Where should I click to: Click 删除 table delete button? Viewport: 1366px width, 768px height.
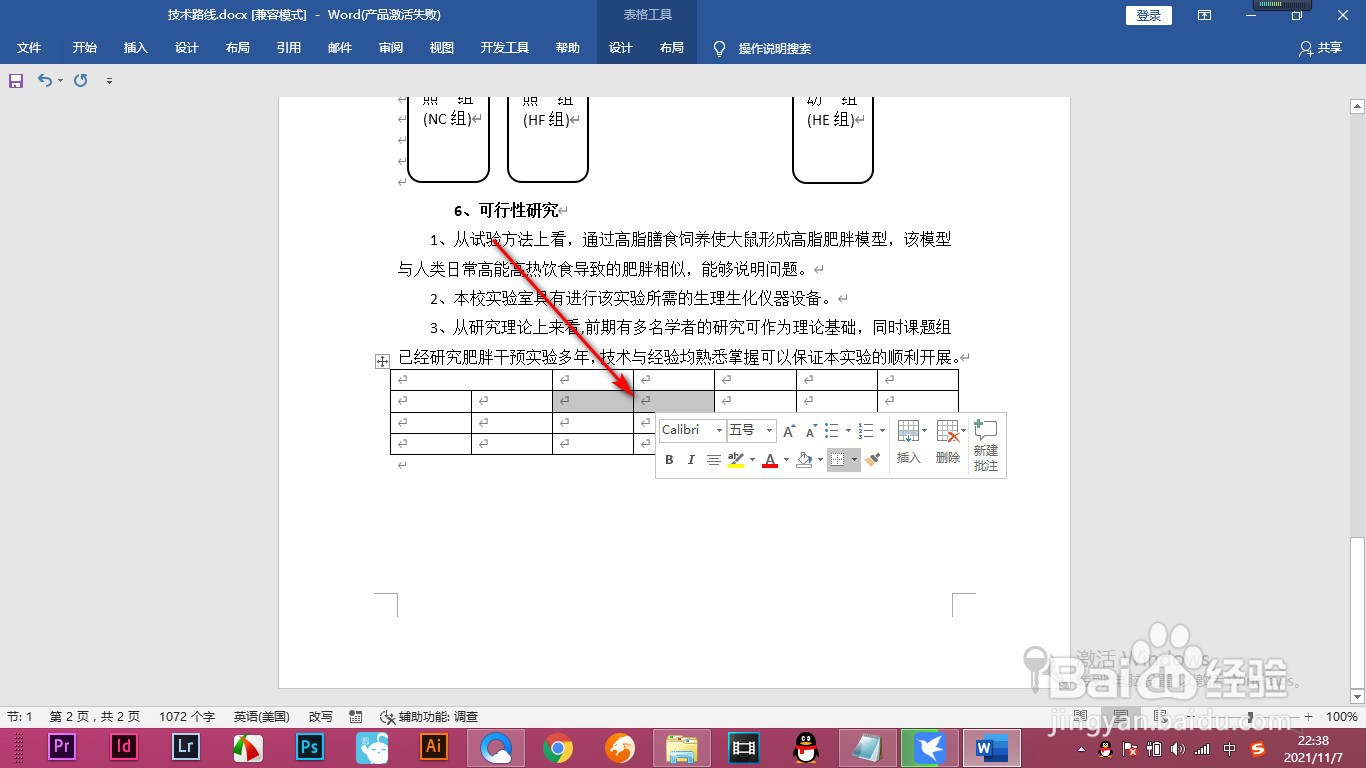click(x=948, y=442)
